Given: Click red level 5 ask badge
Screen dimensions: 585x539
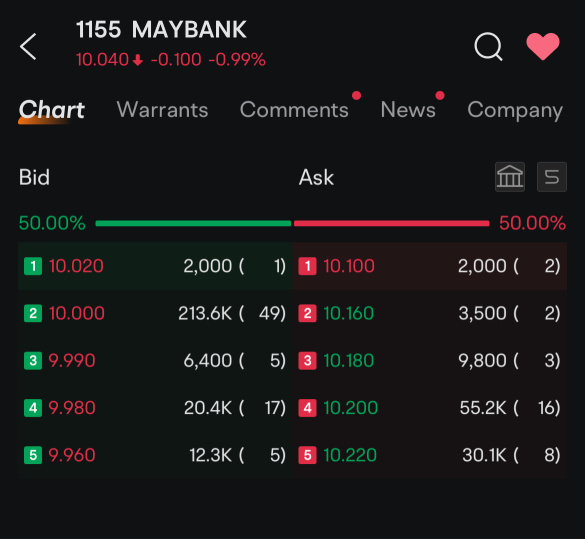Looking at the screenshot, I should coord(307,455).
